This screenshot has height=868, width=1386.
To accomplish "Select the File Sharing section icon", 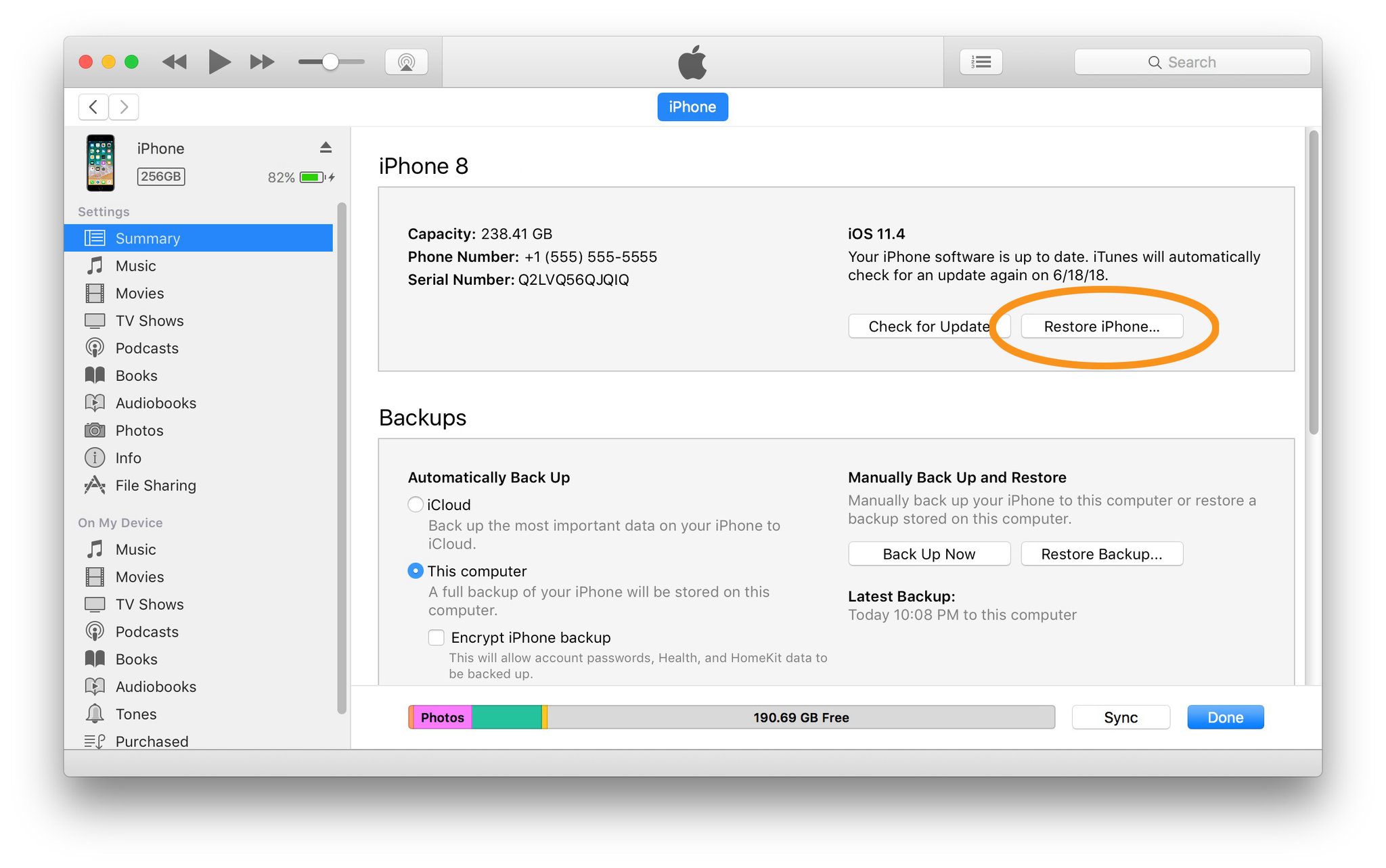I will pyautogui.click(x=93, y=485).
